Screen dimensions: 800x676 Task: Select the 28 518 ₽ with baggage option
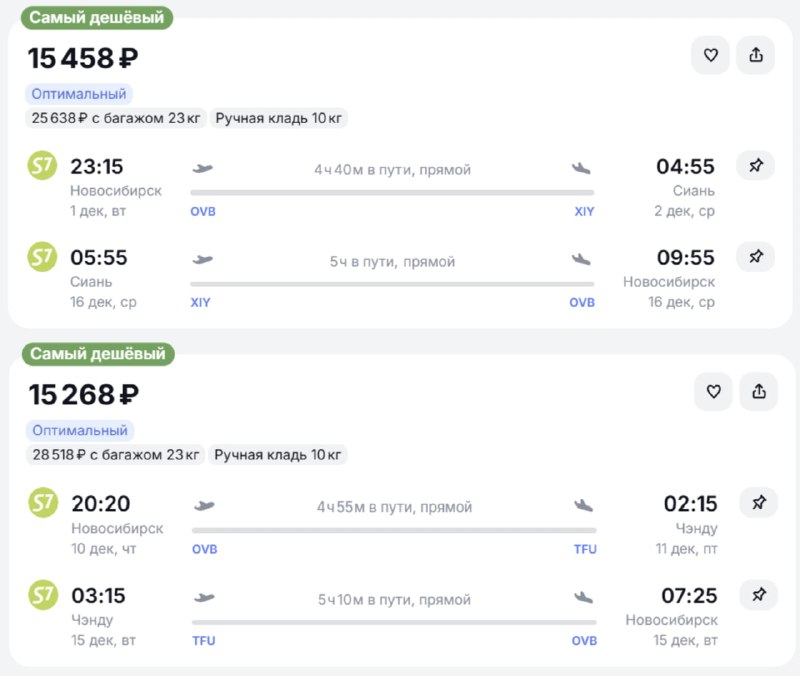[x=116, y=455]
